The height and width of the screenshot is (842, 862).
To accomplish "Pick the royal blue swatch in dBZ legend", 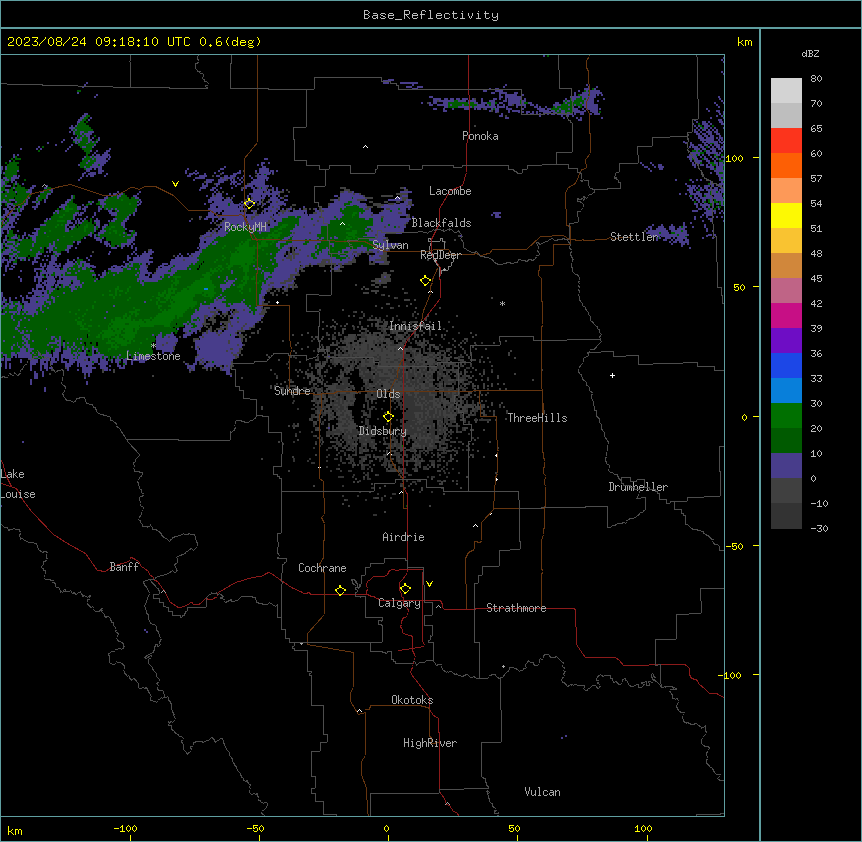I will tap(786, 365).
